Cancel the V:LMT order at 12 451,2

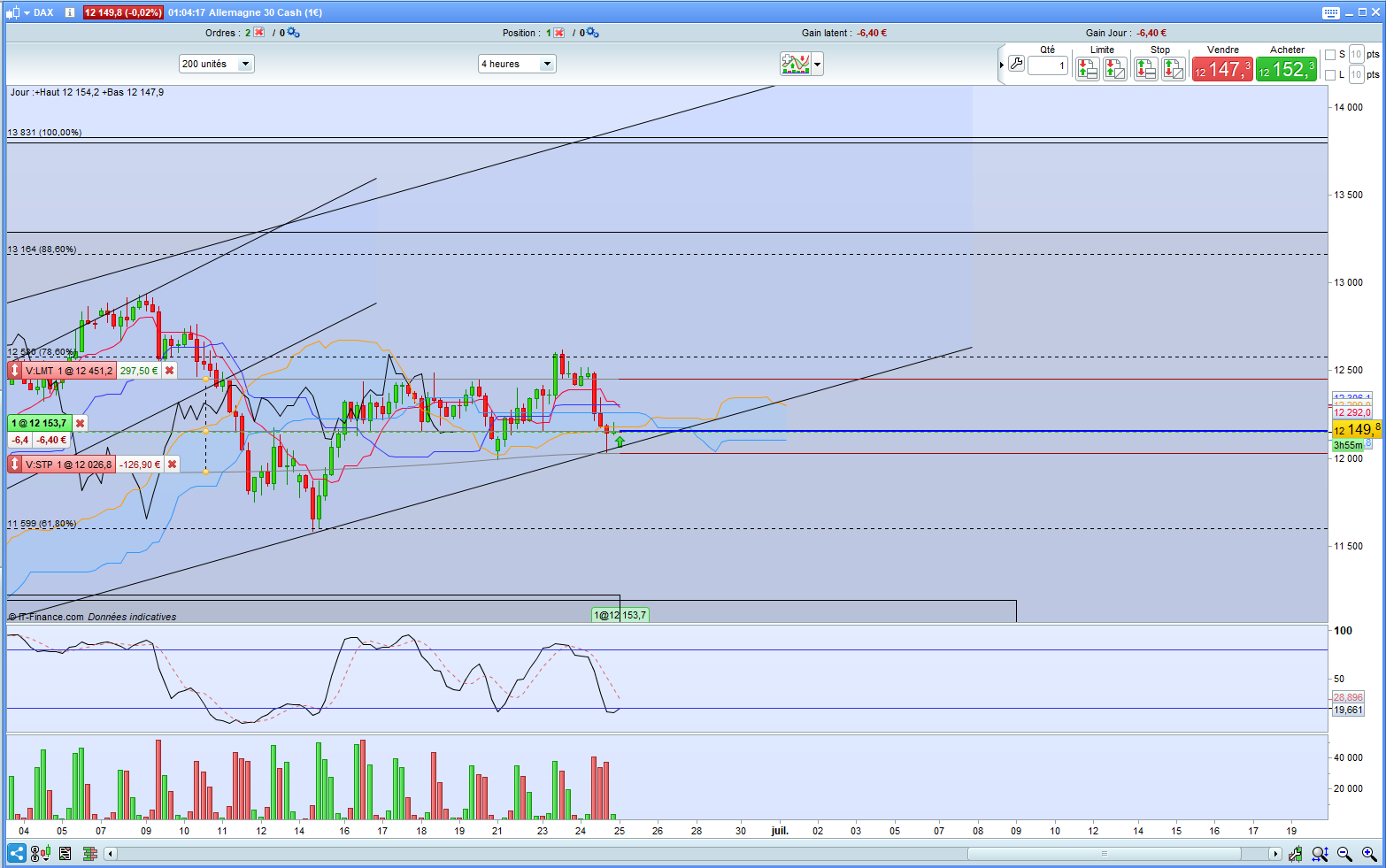click(170, 371)
